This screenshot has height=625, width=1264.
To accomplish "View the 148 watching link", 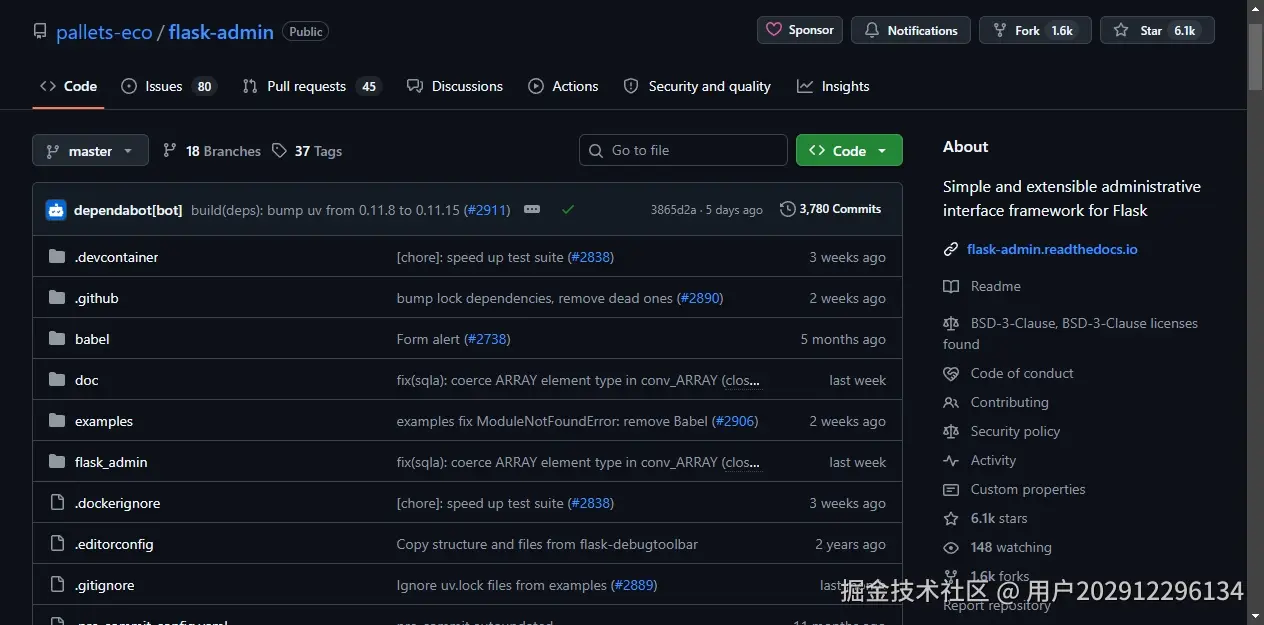I will pos(1011,547).
